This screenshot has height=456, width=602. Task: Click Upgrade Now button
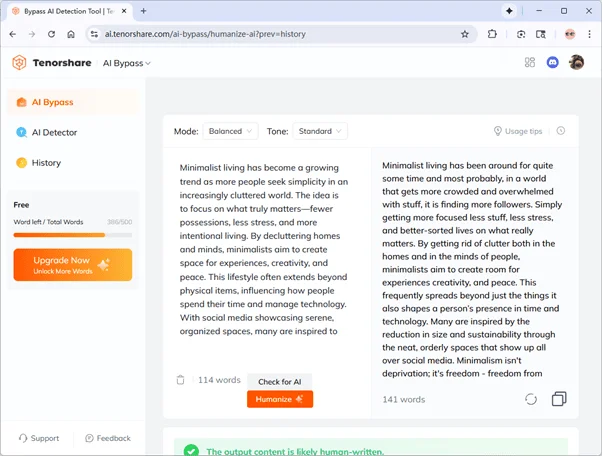point(73,265)
